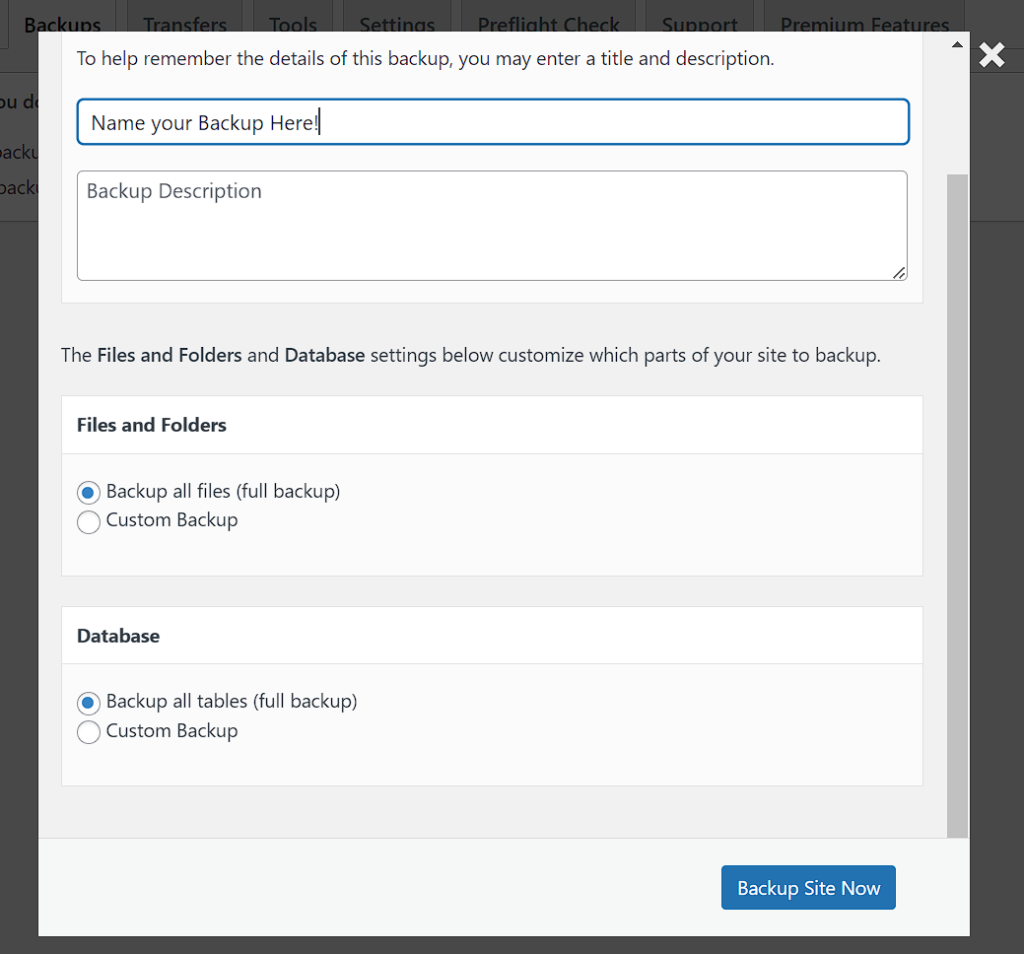Viewport: 1024px width, 954px height.
Task: Choose Custom Backup under Files and Folders
Action: (x=89, y=521)
